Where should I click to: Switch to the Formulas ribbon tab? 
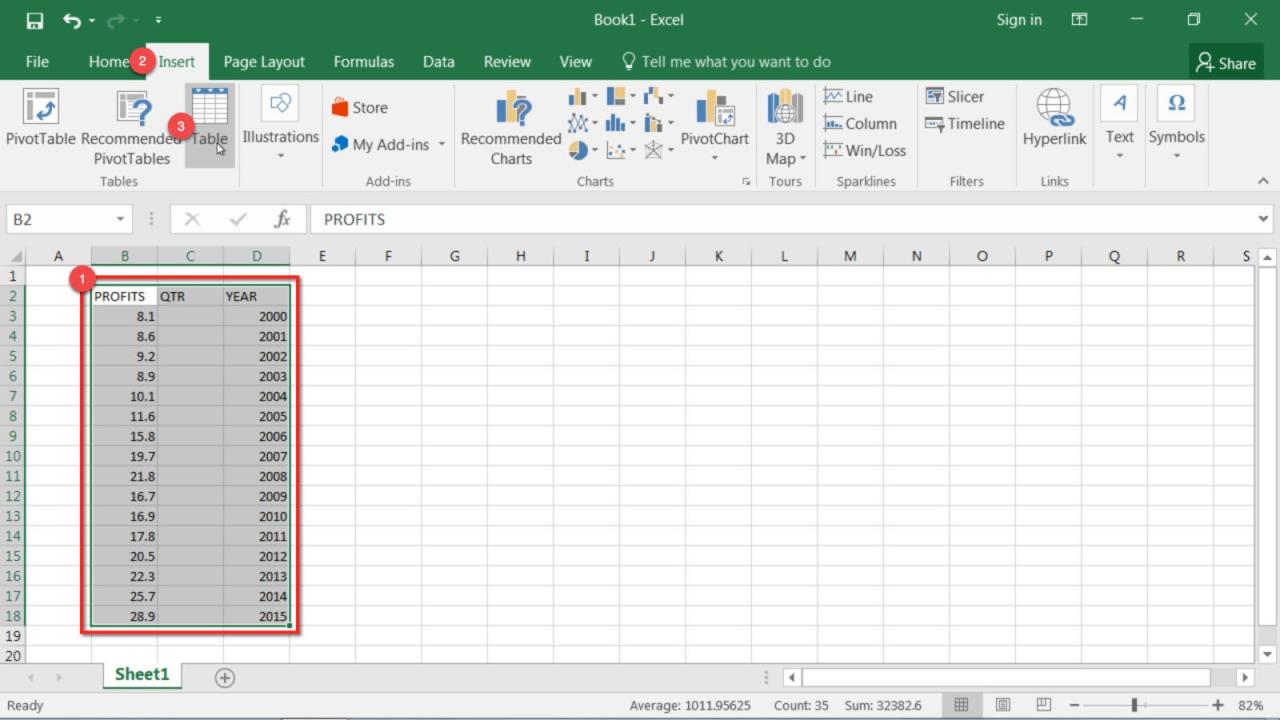click(363, 61)
